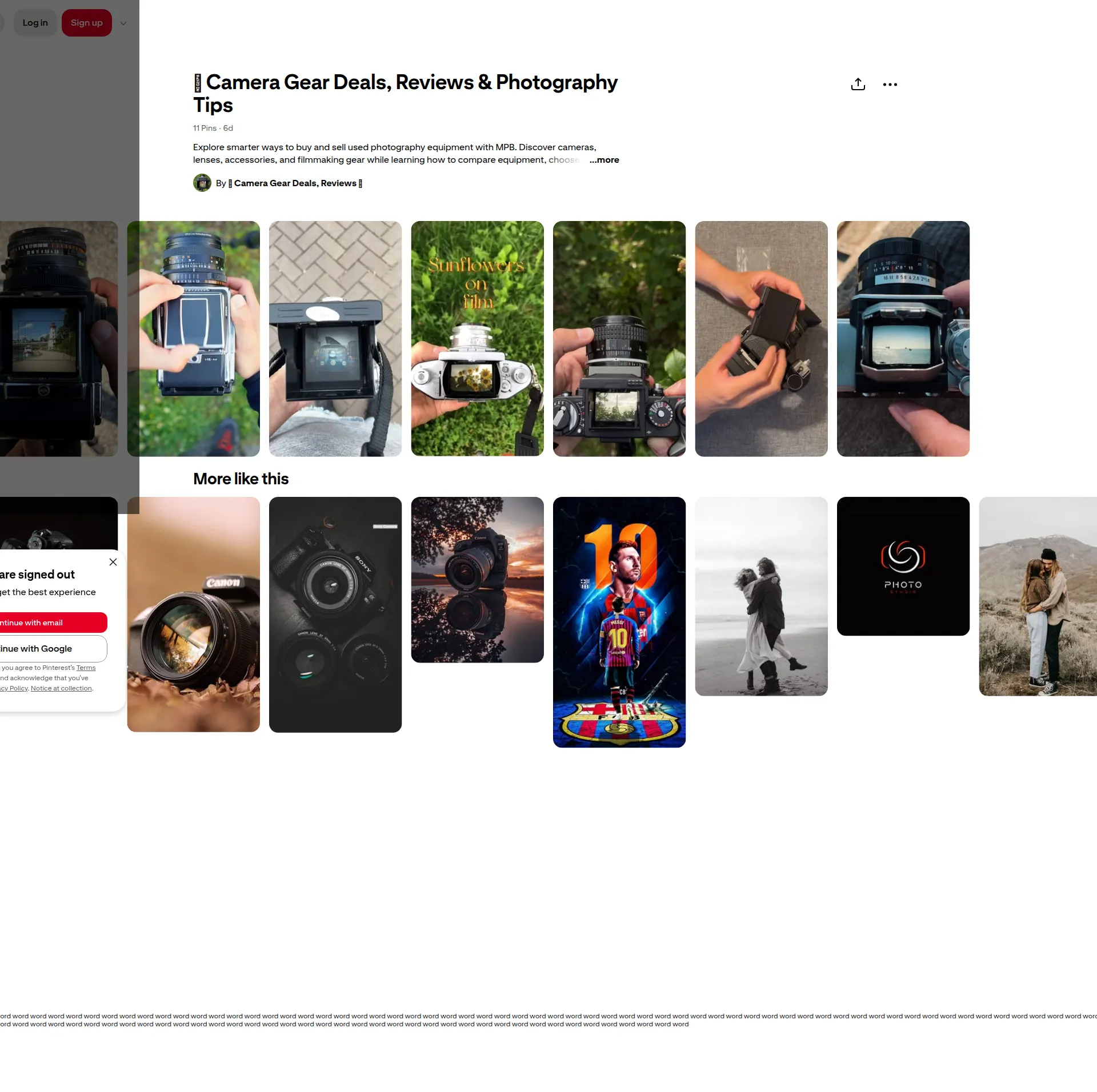Open the three-dot board options menu

[x=890, y=85]
